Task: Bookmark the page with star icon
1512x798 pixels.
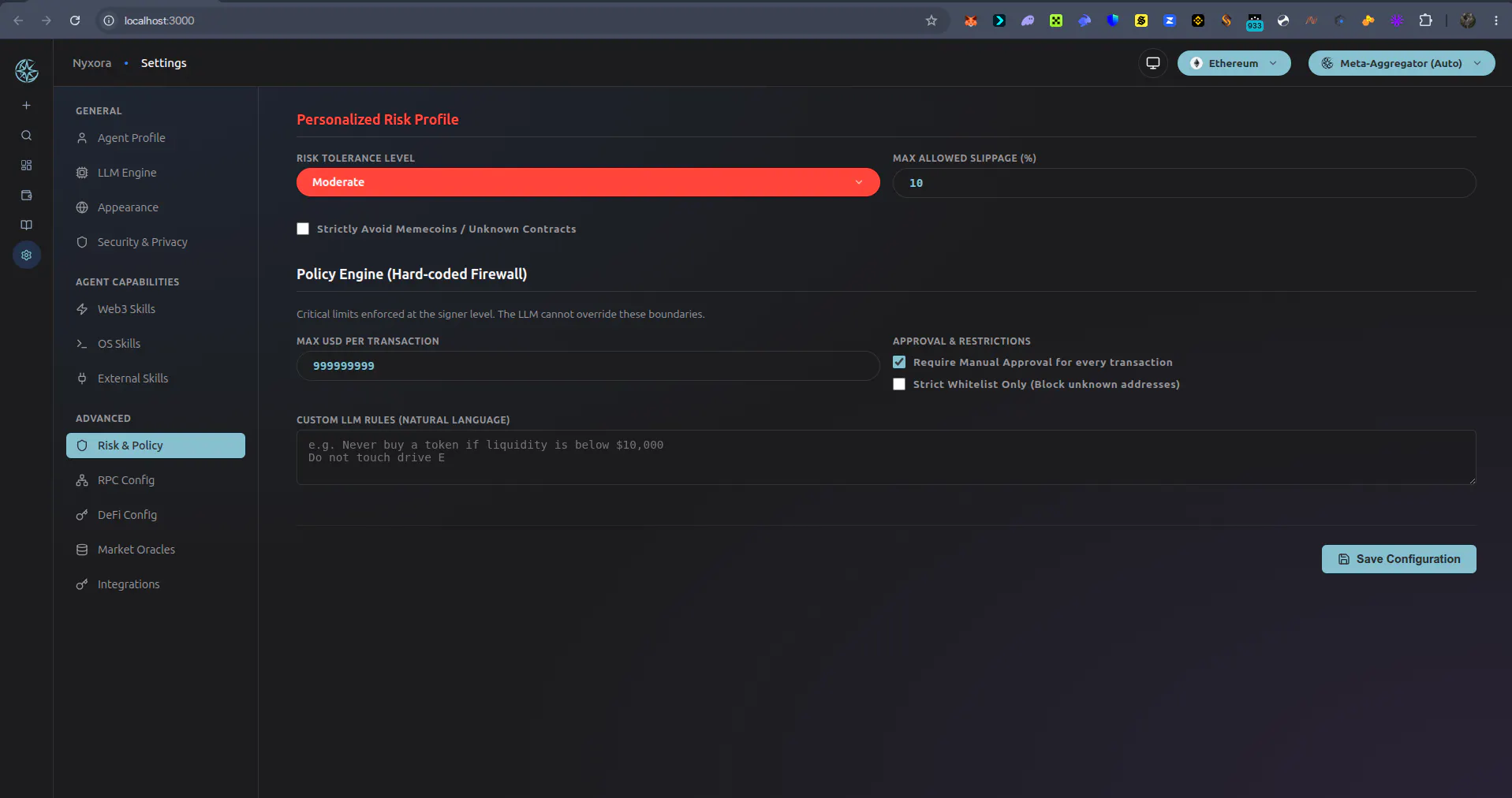Action: [931, 21]
